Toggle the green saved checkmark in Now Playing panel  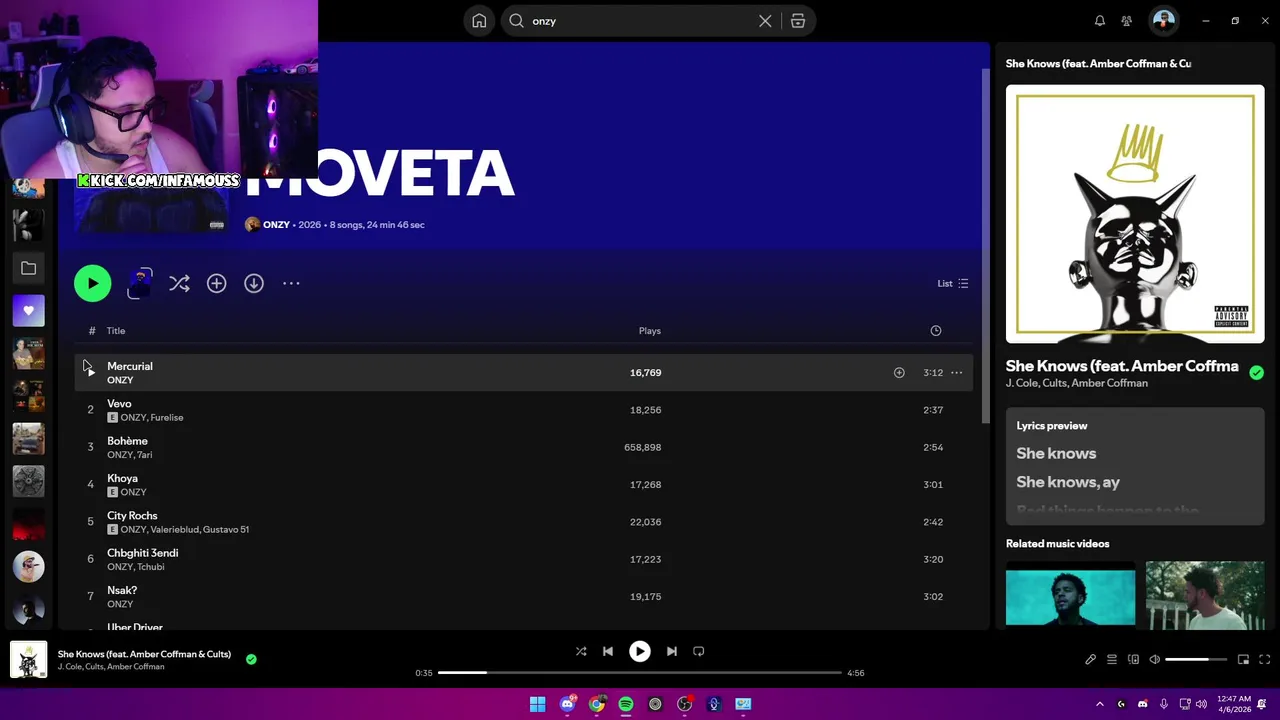click(x=1256, y=373)
